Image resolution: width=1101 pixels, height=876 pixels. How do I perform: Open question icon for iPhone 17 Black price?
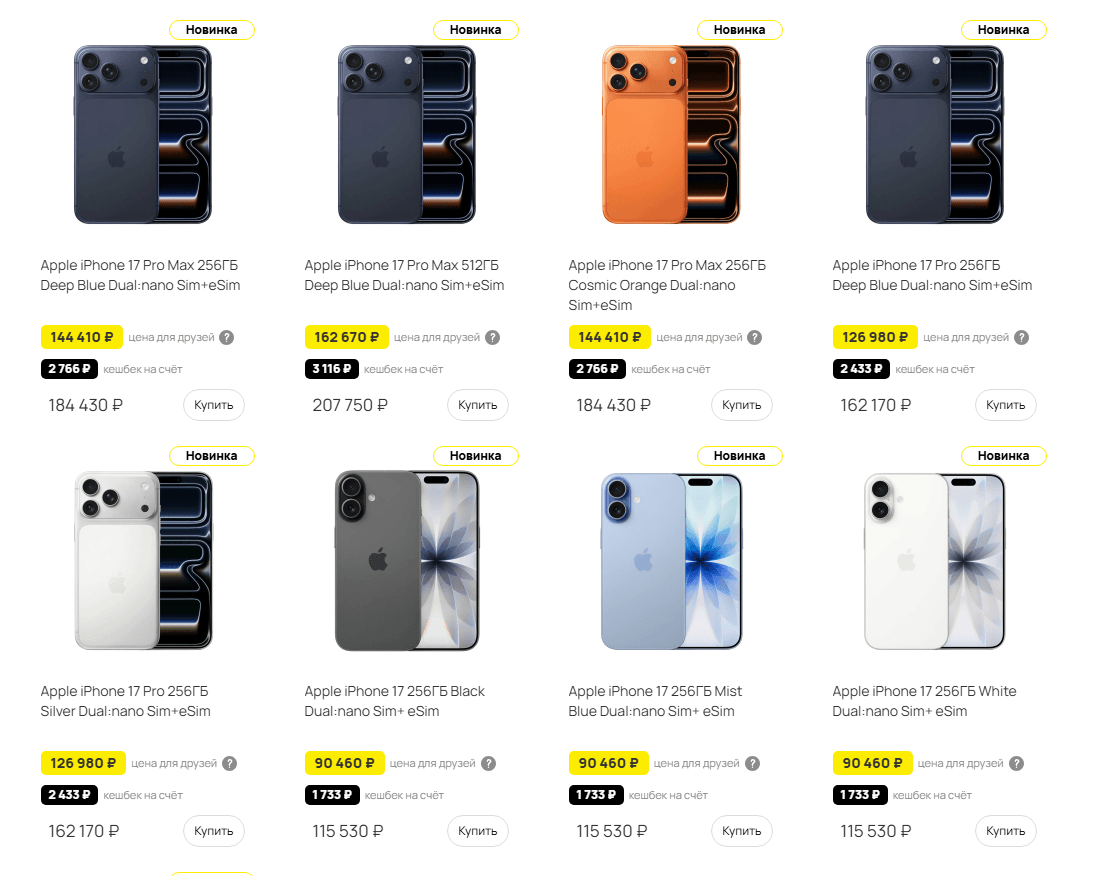pos(489,764)
